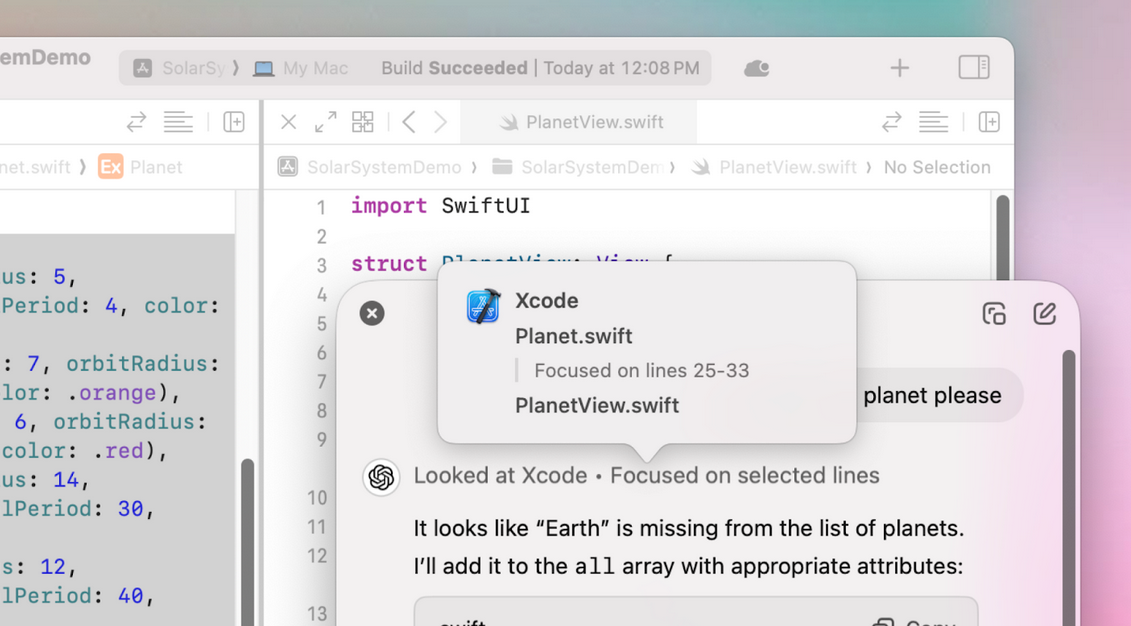Click the copy conversation icon in chat
Viewport: 1131px width, 626px height.
(993, 314)
